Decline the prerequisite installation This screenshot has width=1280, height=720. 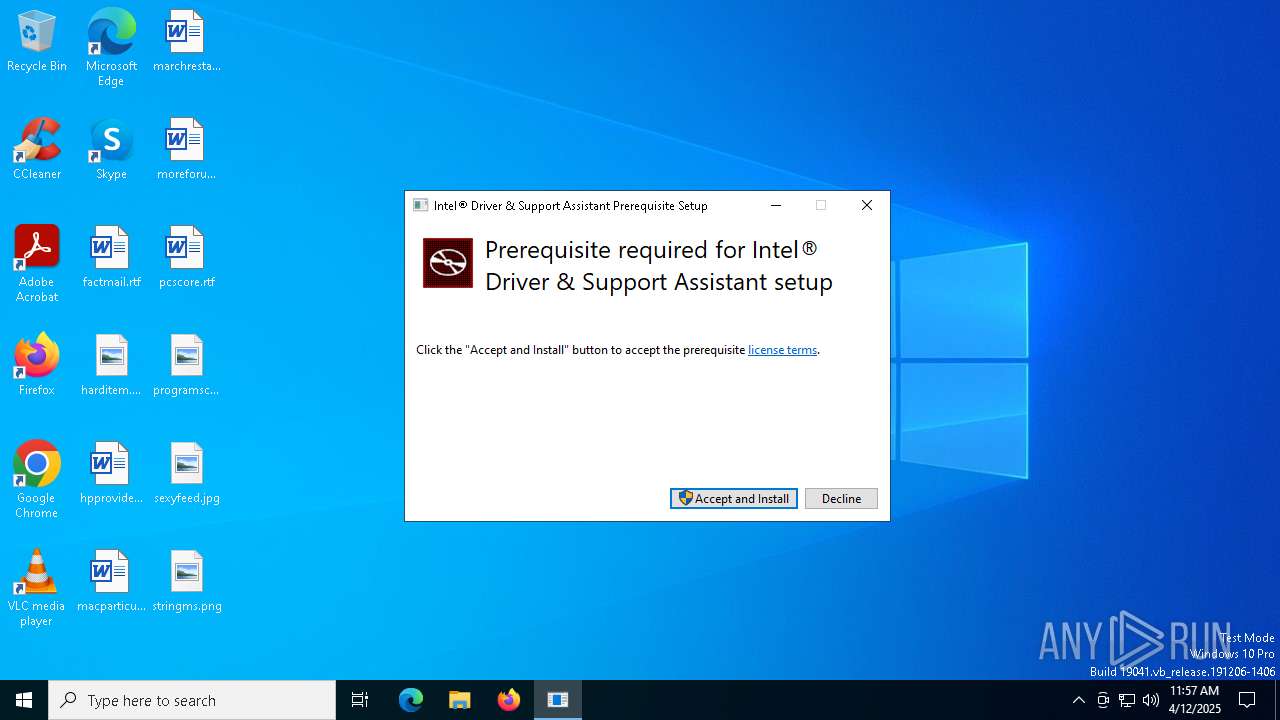tap(841, 498)
